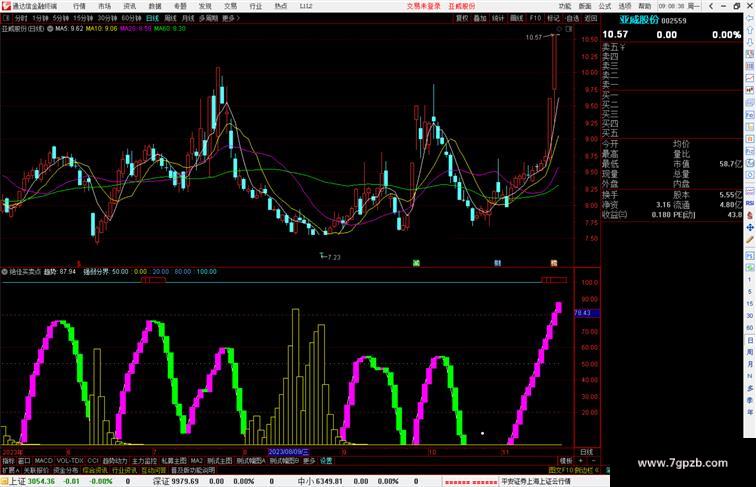Click the 自选 add-to-watchlist button

(572, 18)
